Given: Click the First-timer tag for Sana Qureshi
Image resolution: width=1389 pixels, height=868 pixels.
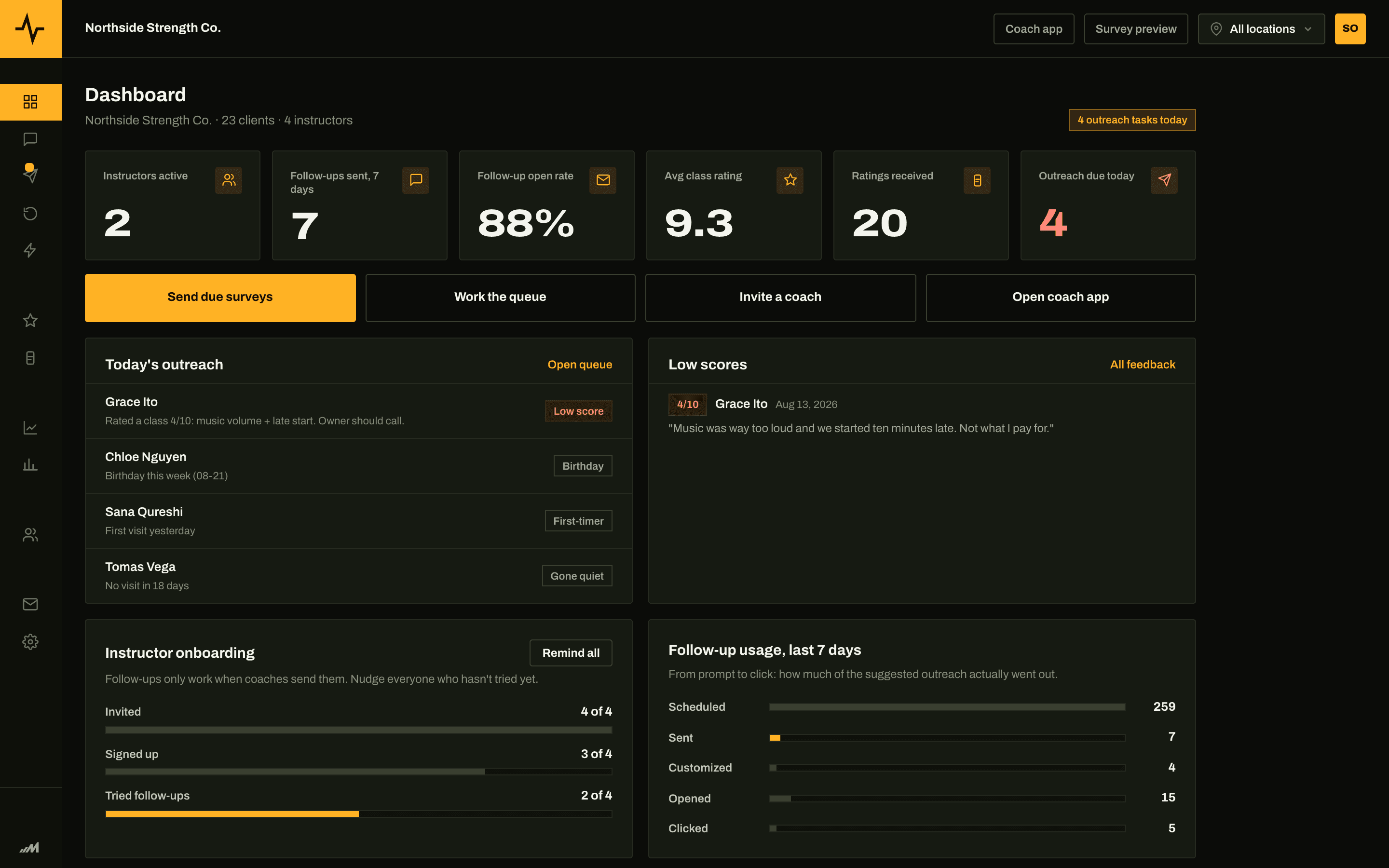Looking at the screenshot, I should pyautogui.click(x=578, y=521).
